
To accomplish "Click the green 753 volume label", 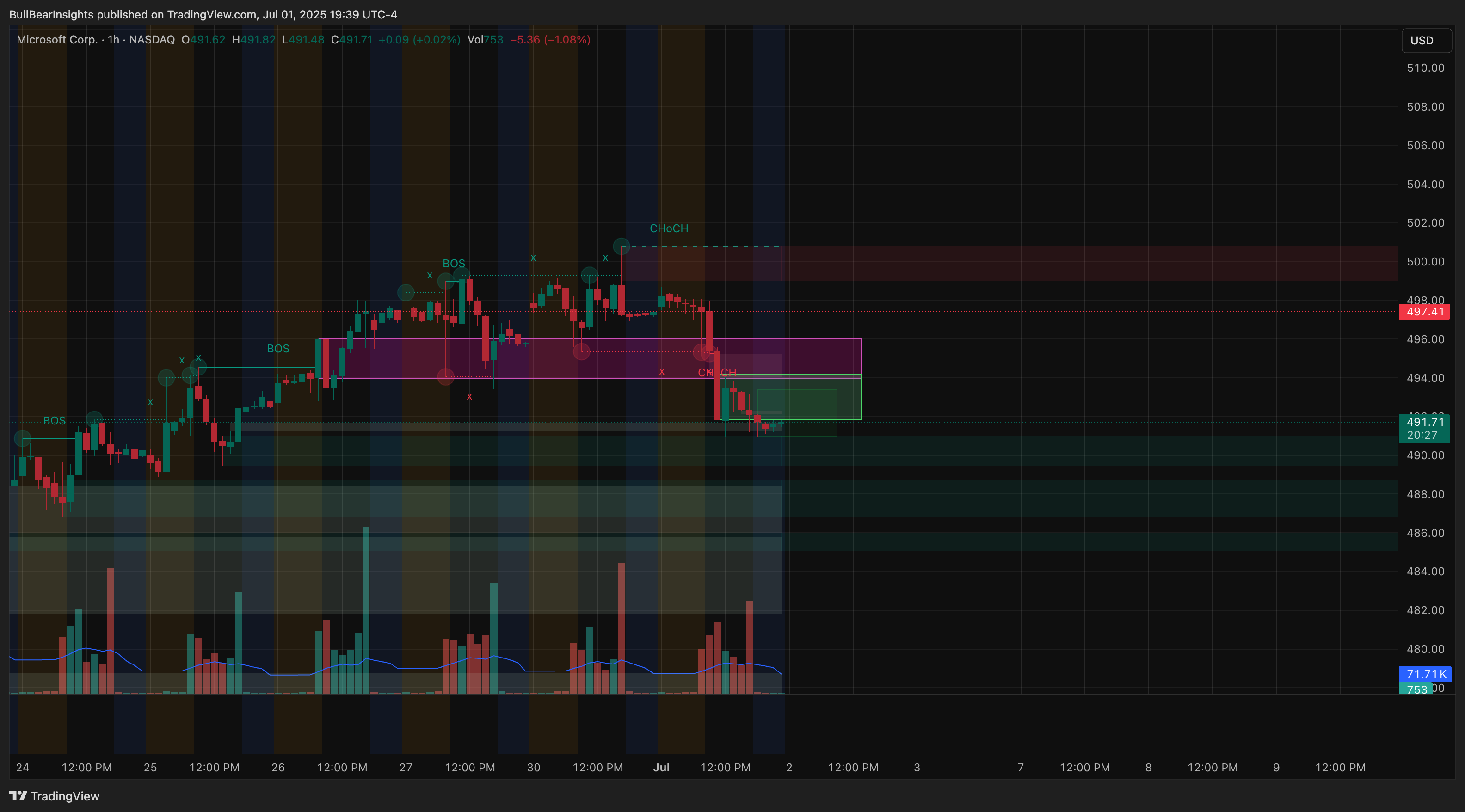I will (x=1416, y=689).
